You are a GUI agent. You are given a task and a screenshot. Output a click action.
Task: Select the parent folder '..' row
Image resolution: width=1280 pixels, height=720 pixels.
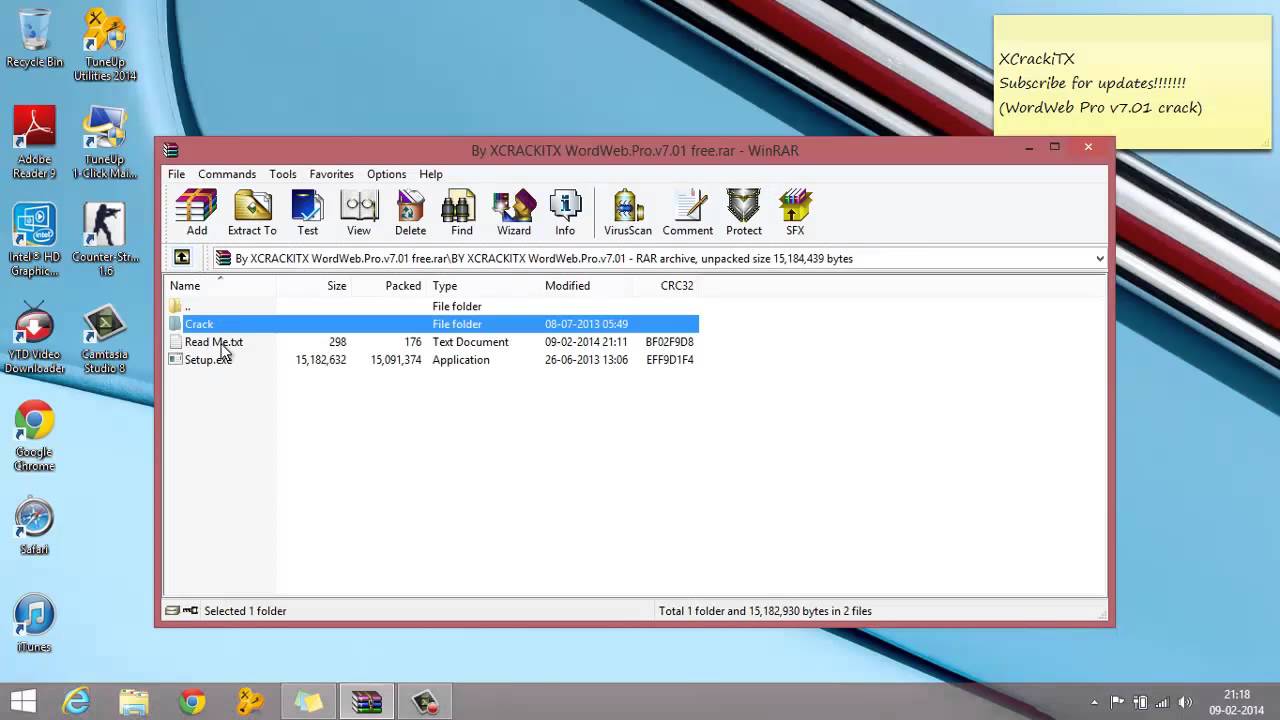tap(432, 306)
